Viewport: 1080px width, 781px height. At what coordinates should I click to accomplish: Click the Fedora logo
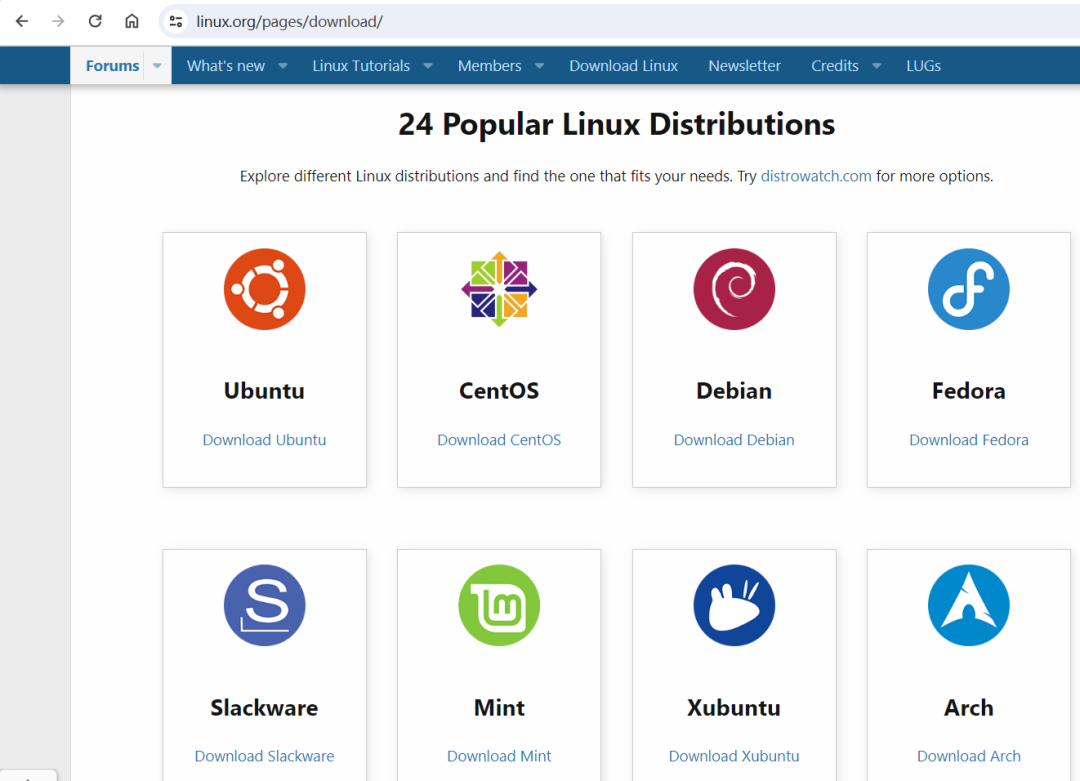point(968,289)
